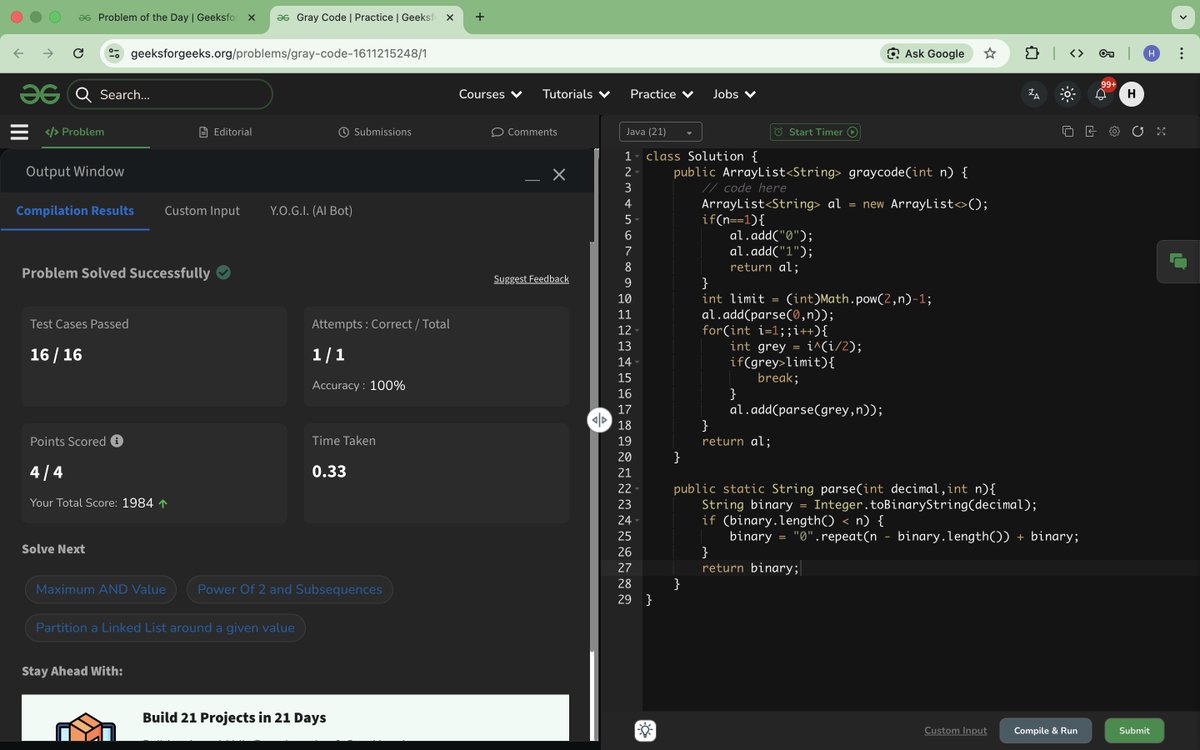Expand the editor to fullscreen
The height and width of the screenshot is (750, 1200).
(1161, 132)
